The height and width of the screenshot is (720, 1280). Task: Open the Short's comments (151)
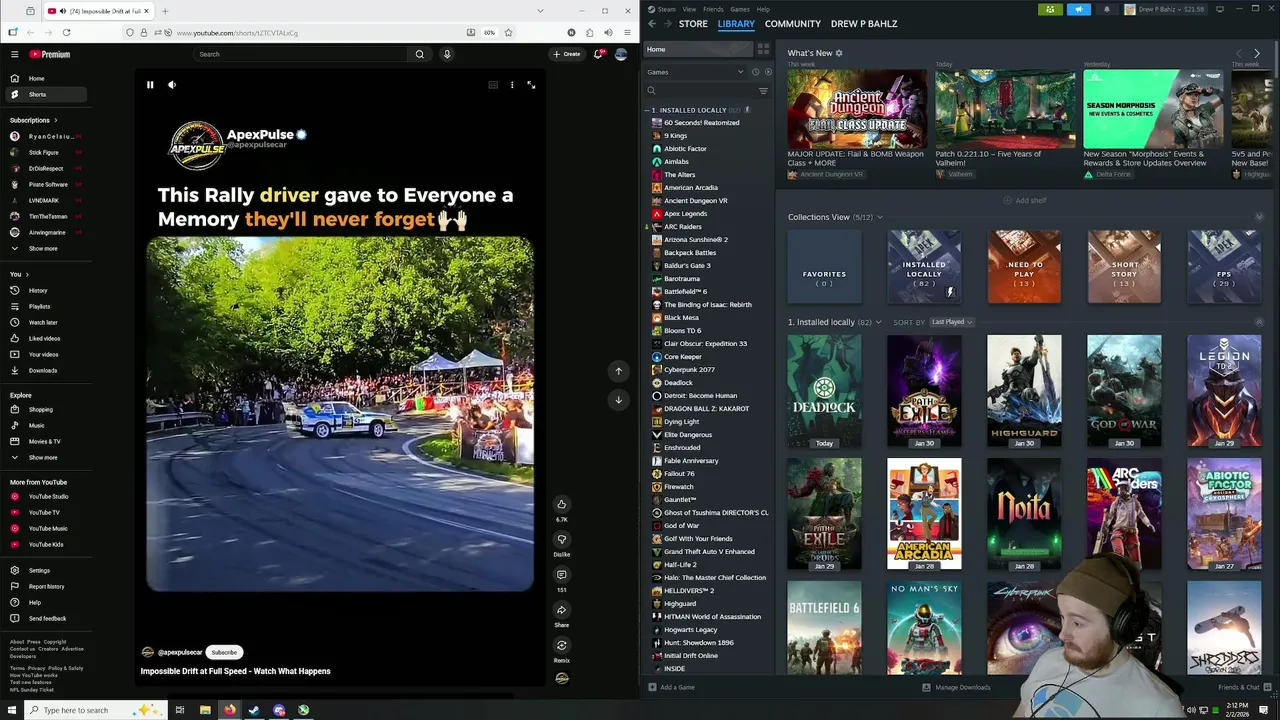pyautogui.click(x=562, y=575)
